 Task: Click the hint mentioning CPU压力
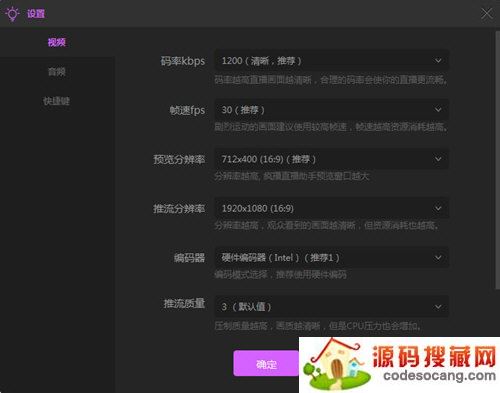(x=317, y=326)
